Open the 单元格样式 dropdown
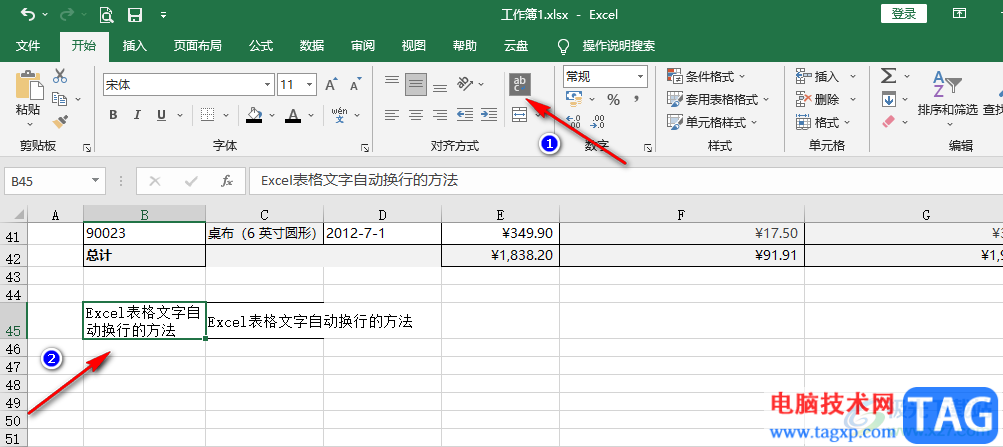1003x447 pixels. tap(713, 122)
